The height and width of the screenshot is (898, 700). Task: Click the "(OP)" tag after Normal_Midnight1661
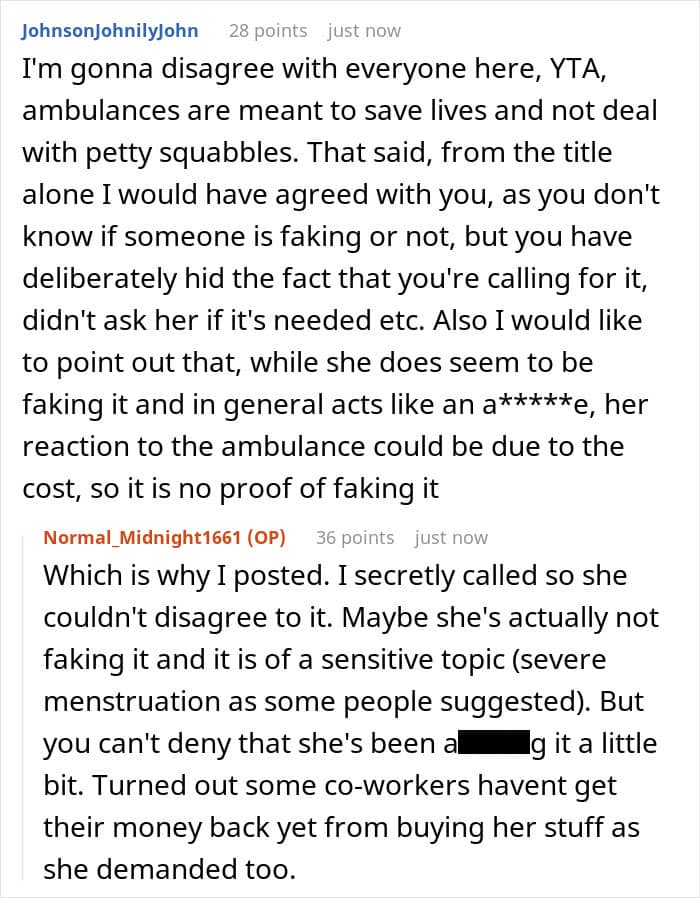coord(266,537)
